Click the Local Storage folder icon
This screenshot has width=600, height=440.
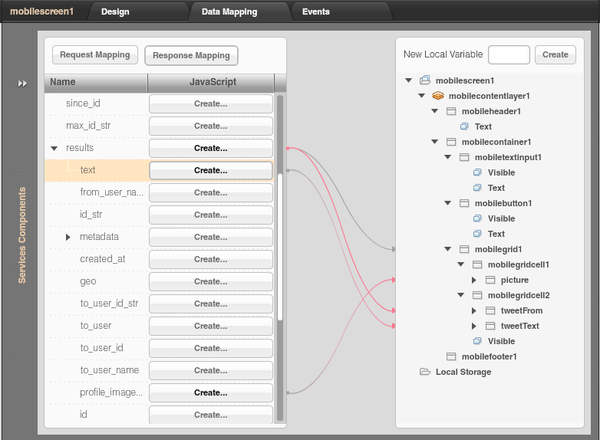coord(425,372)
